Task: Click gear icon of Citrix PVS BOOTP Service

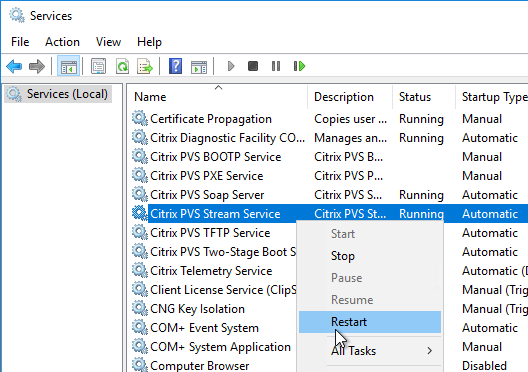Action: pyautogui.click(x=139, y=157)
